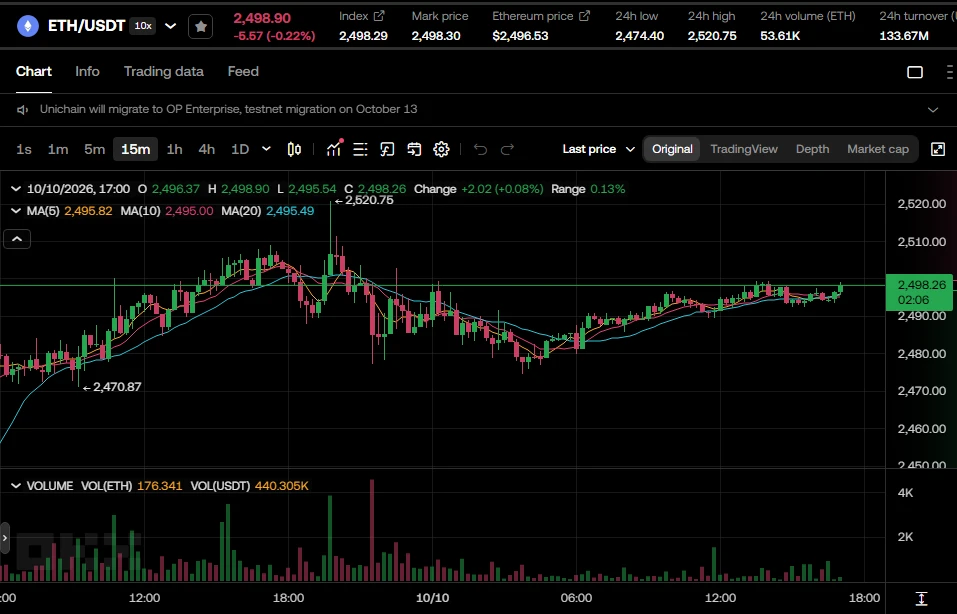957x614 pixels.
Task: Open the Unichain migration announcement
Action: pos(228,109)
